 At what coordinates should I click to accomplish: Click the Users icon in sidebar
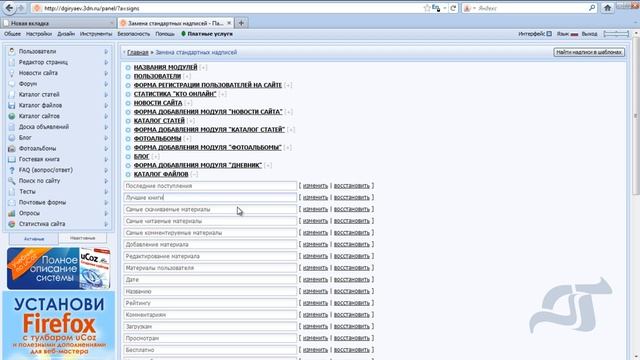tap(12, 51)
